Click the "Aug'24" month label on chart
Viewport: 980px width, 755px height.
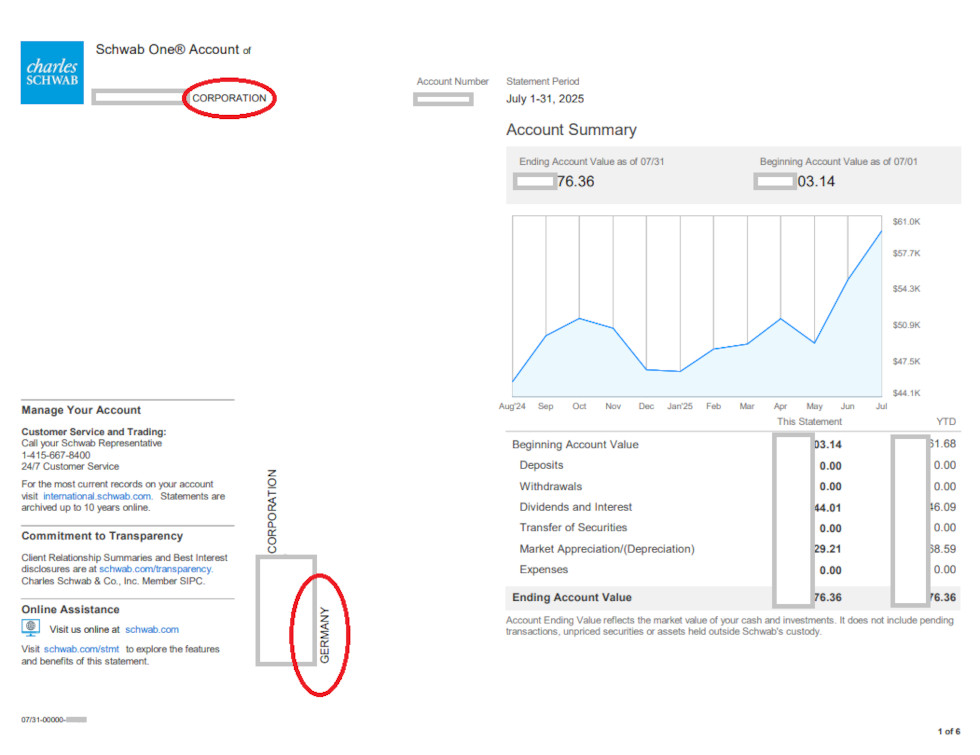click(512, 406)
